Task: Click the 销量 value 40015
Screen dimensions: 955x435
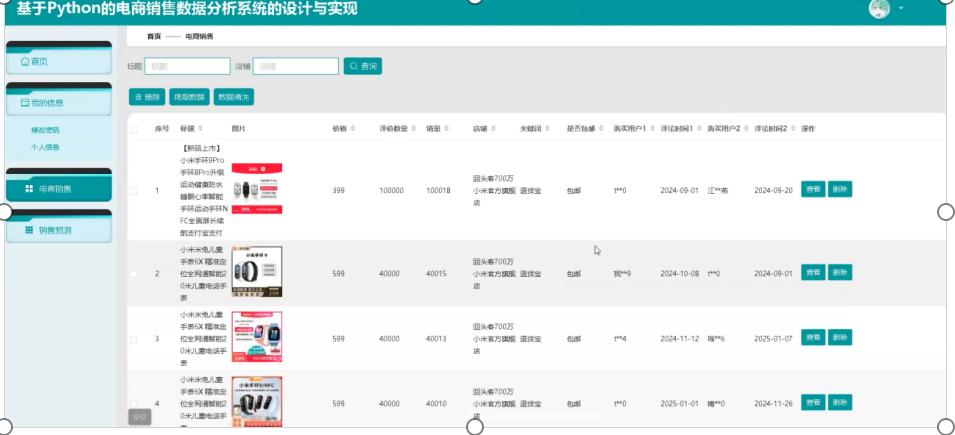Action: click(x=436, y=274)
